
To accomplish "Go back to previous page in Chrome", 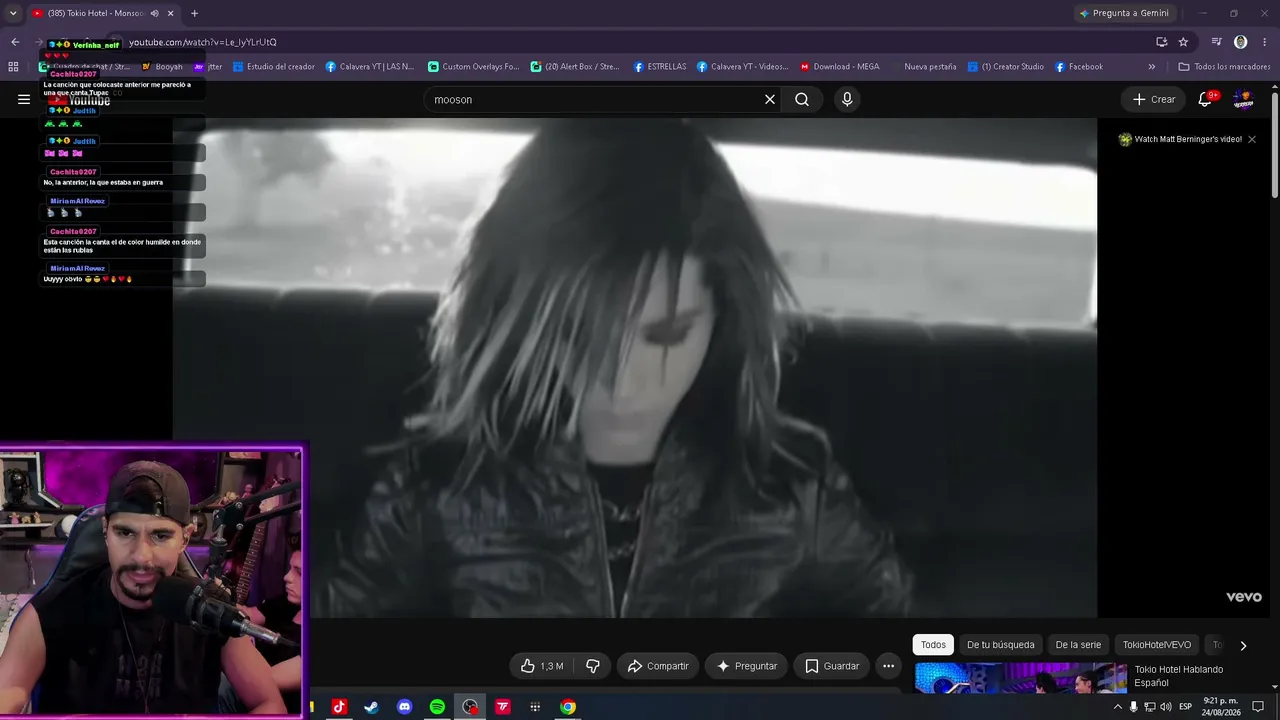I will tap(15, 42).
